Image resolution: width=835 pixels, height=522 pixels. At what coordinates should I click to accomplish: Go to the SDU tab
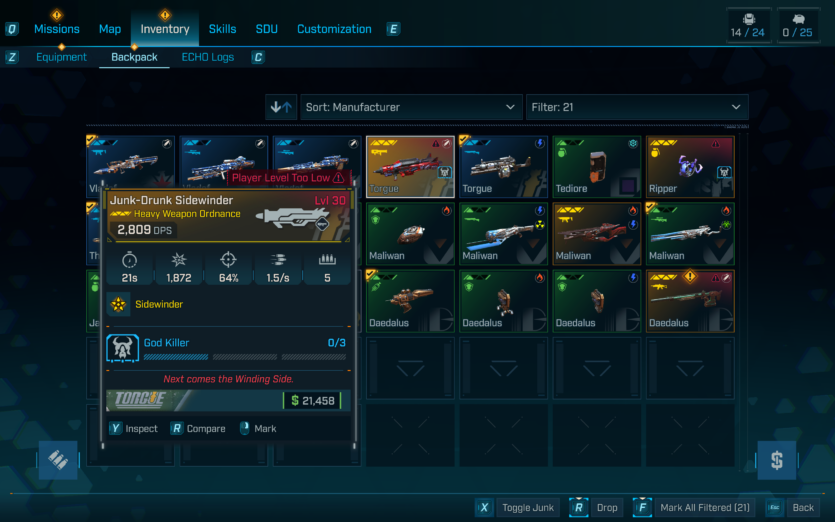(x=266, y=29)
